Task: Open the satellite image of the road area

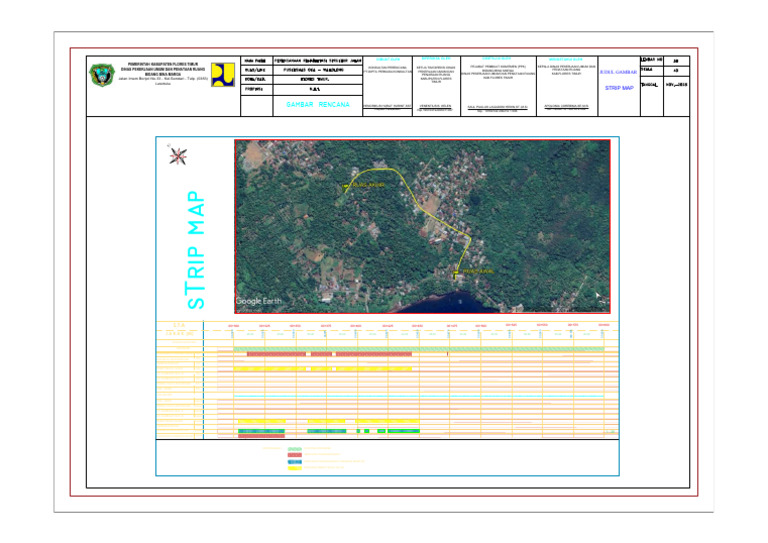Action: click(x=422, y=226)
